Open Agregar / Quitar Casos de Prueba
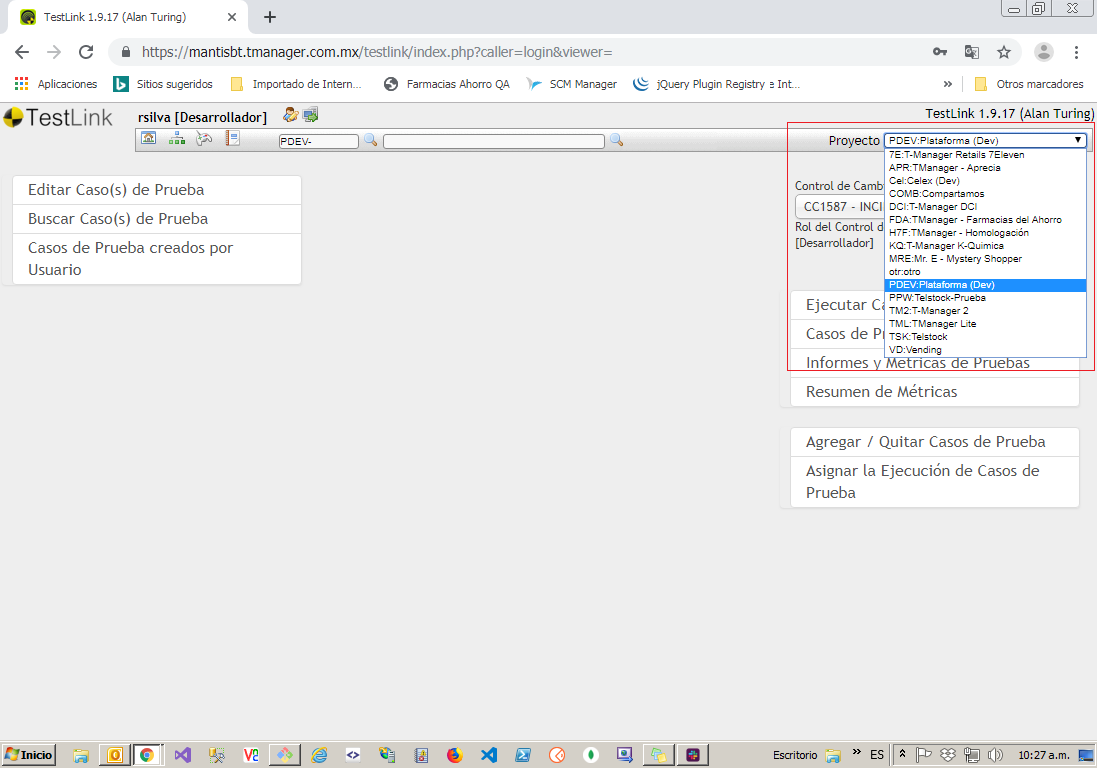Viewport: 1097px width, 768px height. pyautogui.click(x=935, y=442)
